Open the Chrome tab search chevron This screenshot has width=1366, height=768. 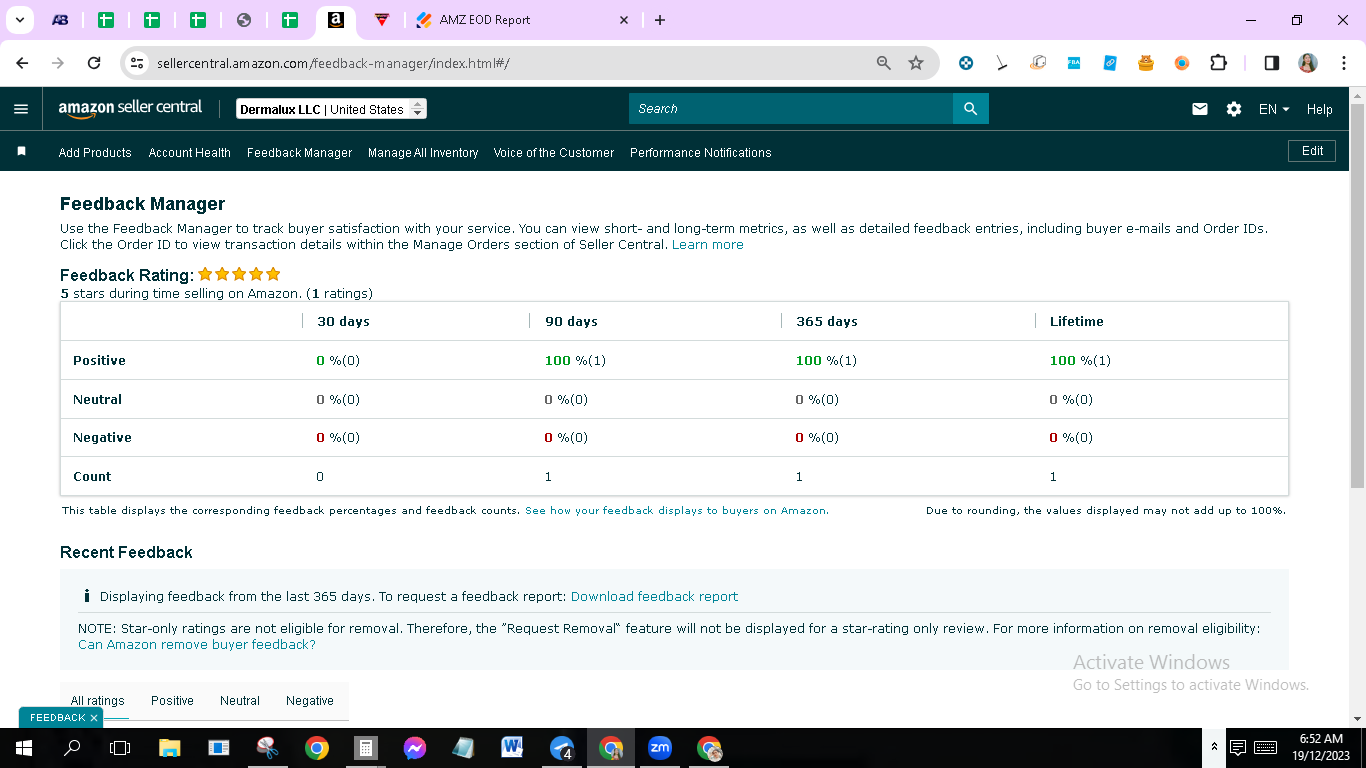(19, 20)
